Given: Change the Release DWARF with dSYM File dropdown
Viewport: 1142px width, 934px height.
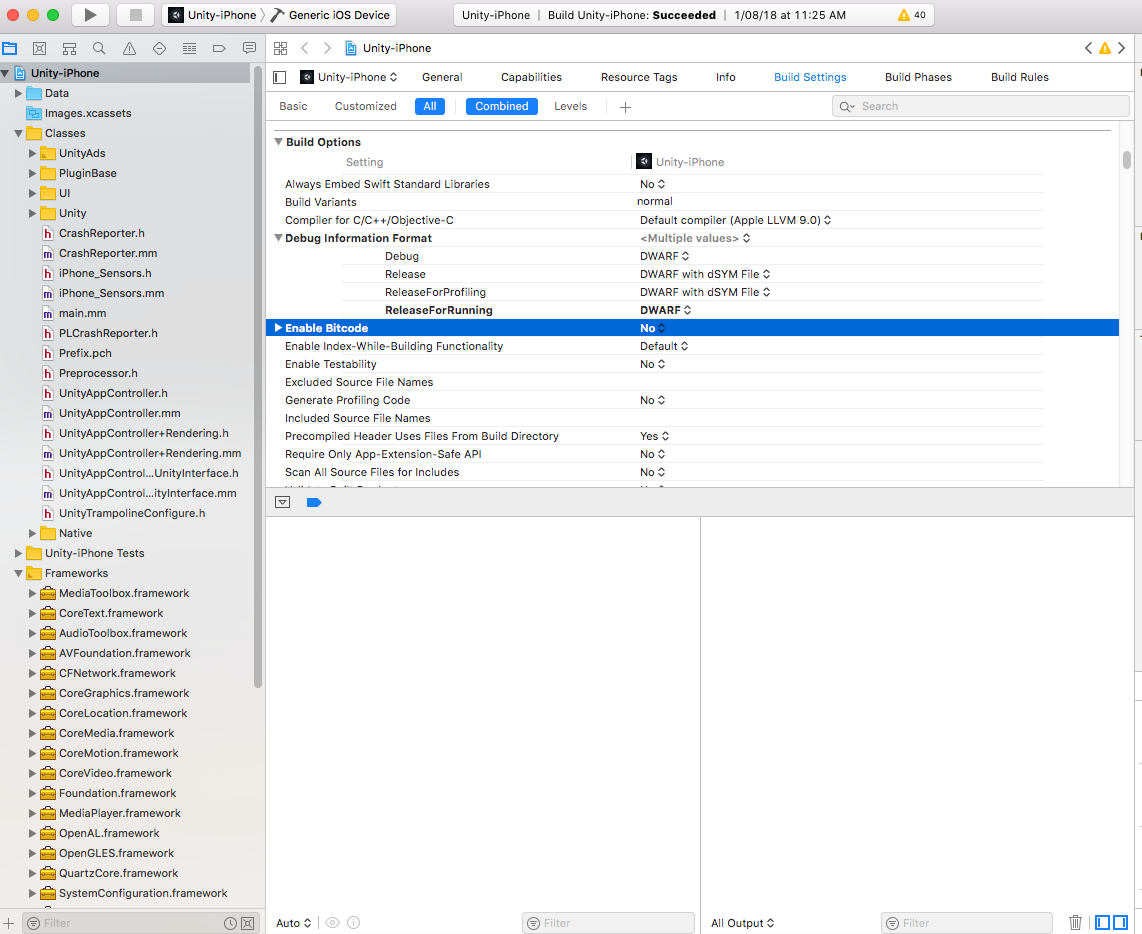Looking at the screenshot, I should pyautogui.click(x=705, y=274).
